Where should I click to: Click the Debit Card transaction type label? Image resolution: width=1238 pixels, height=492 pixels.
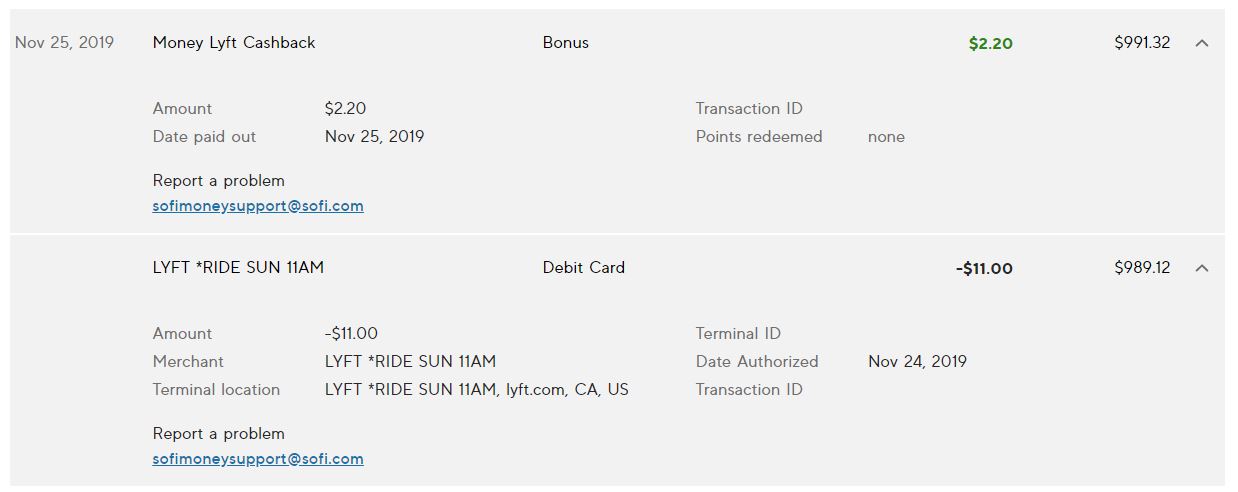click(584, 268)
